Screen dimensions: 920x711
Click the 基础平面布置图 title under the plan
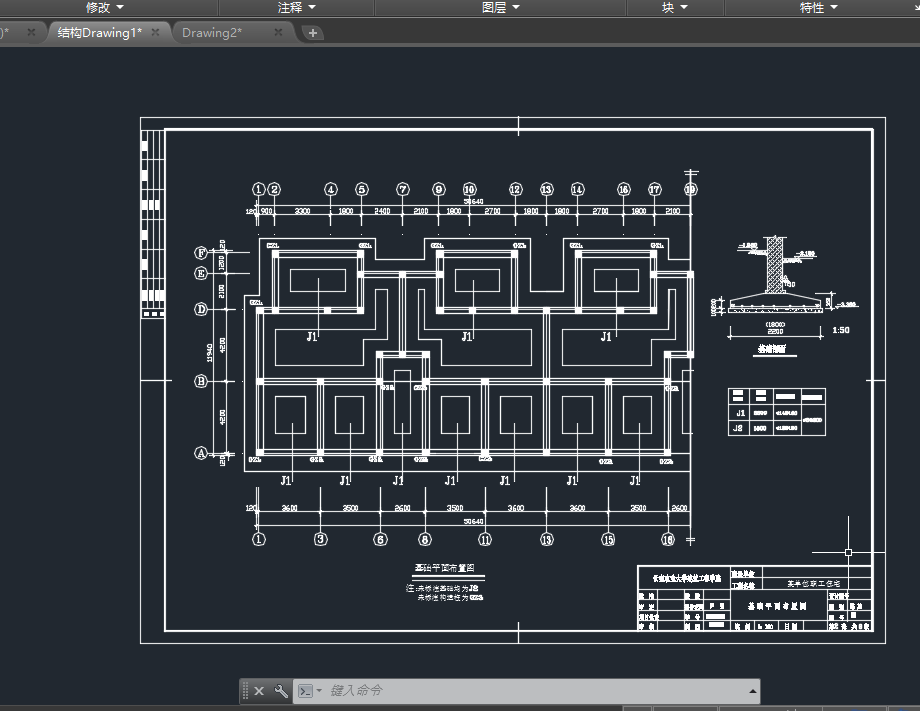click(445, 568)
